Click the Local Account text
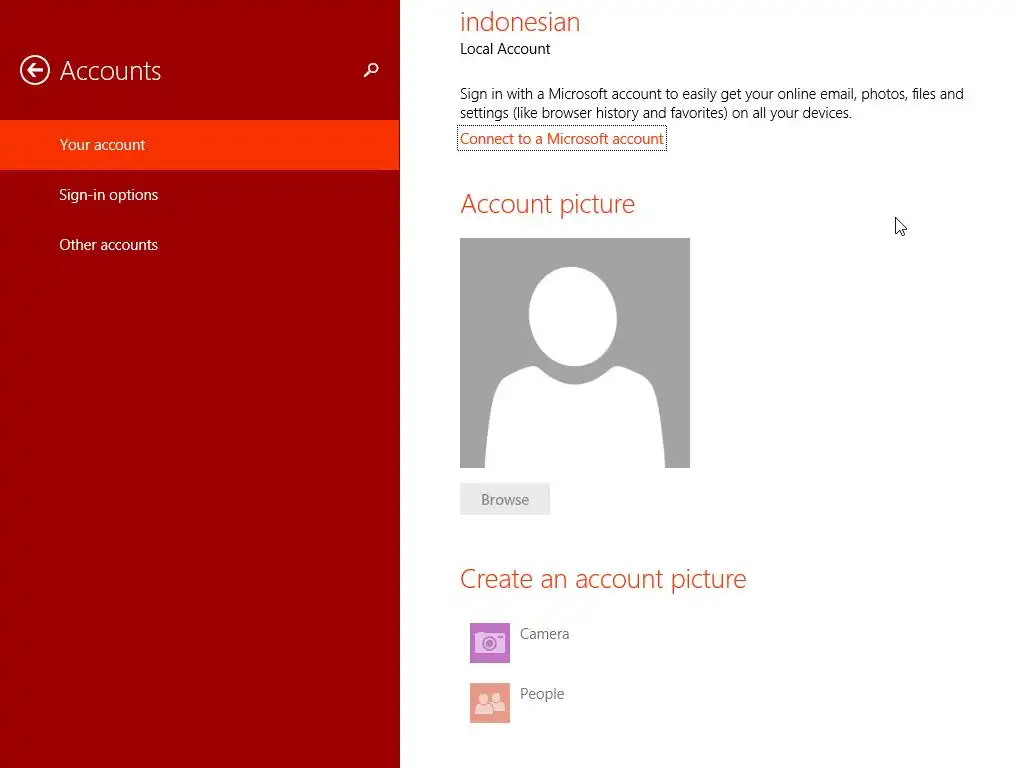The image size is (1024, 768). (505, 49)
